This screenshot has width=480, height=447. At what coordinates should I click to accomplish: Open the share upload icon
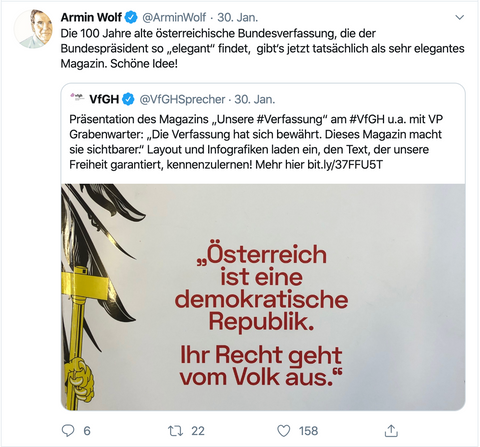click(x=391, y=431)
